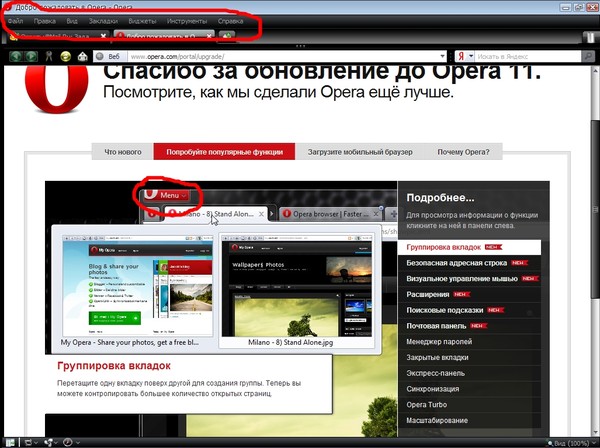Open the Вид menu
This screenshot has height=448, width=600.
72,21
